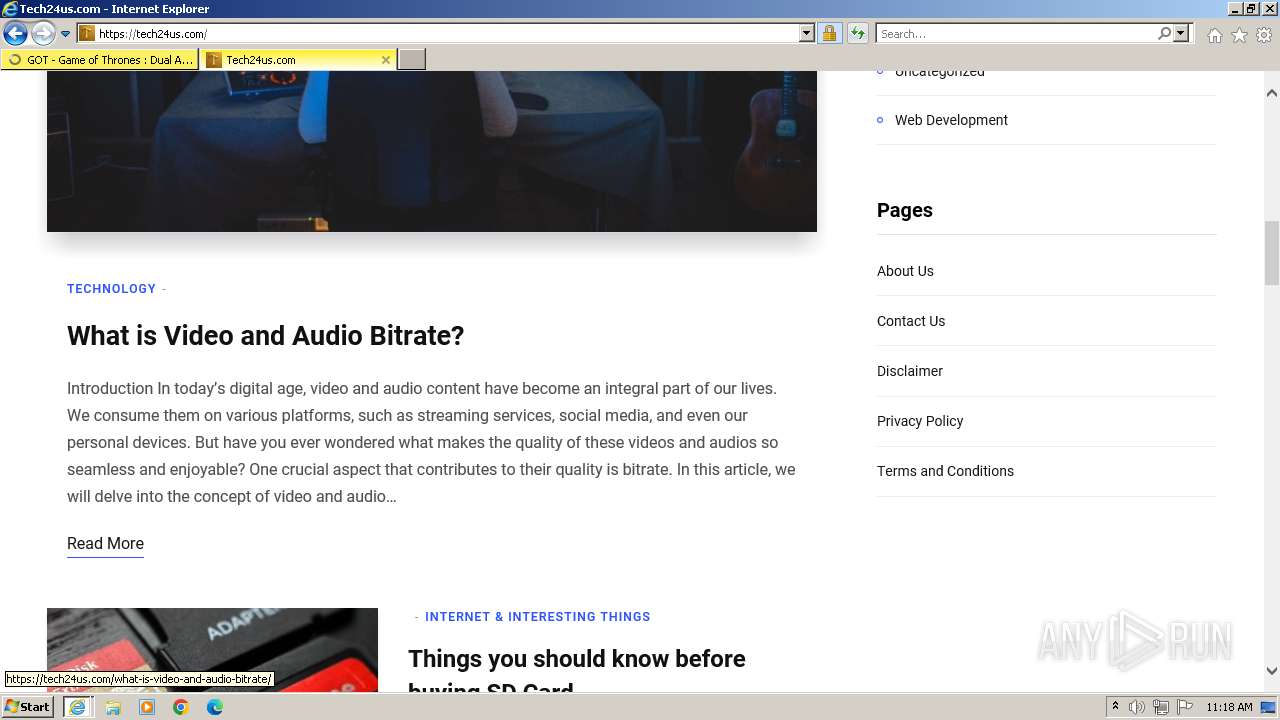The image size is (1280, 720).
Task: Click the scrollbar down arrow
Action: pyautogui.click(x=1272, y=671)
